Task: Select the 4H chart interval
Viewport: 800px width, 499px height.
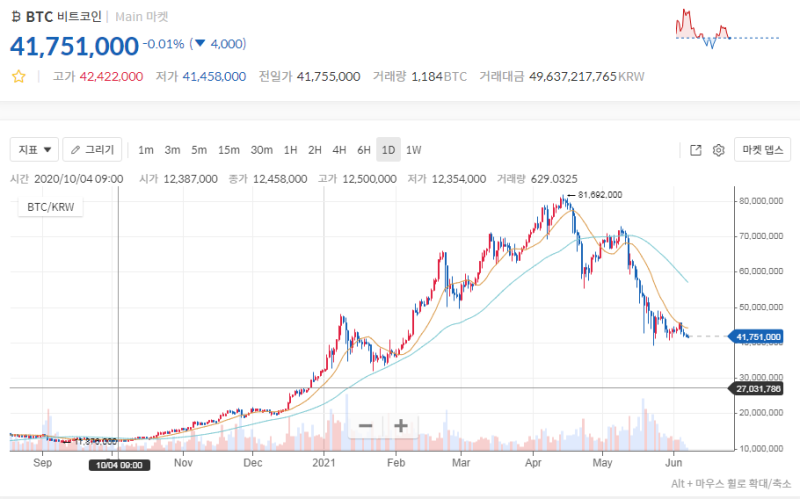Action: pyautogui.click(x=339, y=150)
